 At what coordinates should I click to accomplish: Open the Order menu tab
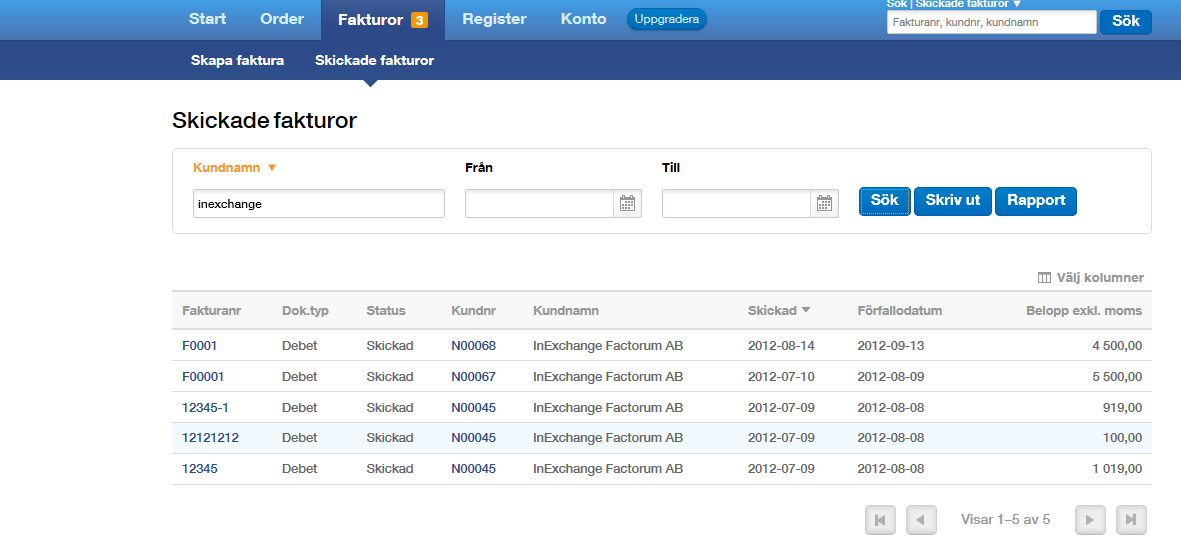(282, 20)
